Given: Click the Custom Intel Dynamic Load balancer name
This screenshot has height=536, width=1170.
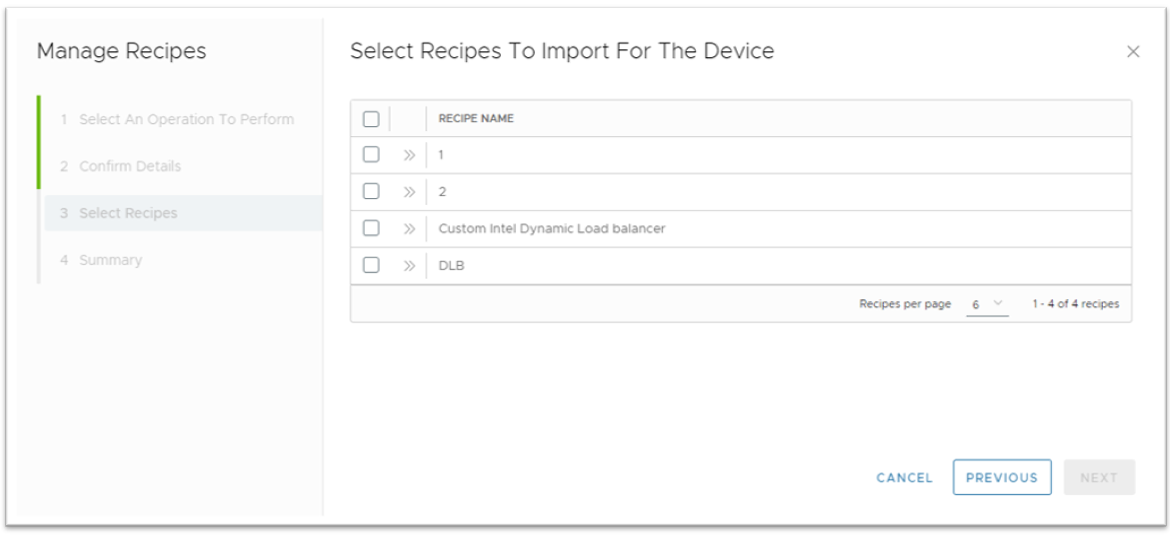Looking at the screenshot, I should coord(551,229).
